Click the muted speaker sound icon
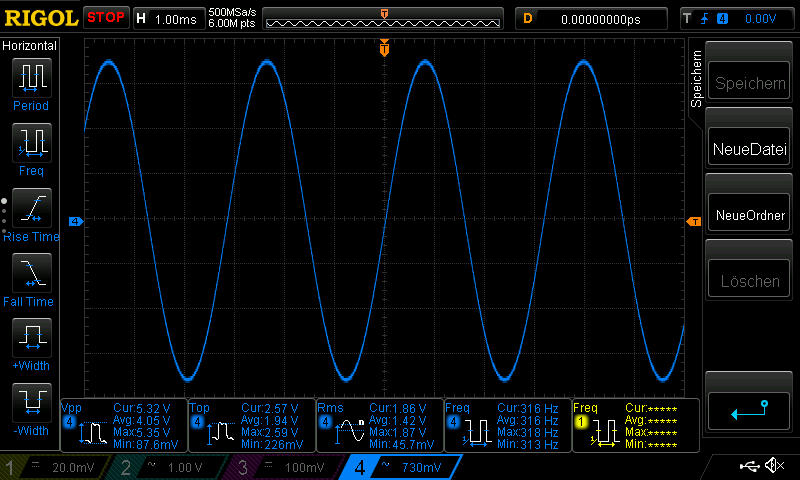Image resolution: width=800 pixels, height=480 pixels. (x=774, y=465)
